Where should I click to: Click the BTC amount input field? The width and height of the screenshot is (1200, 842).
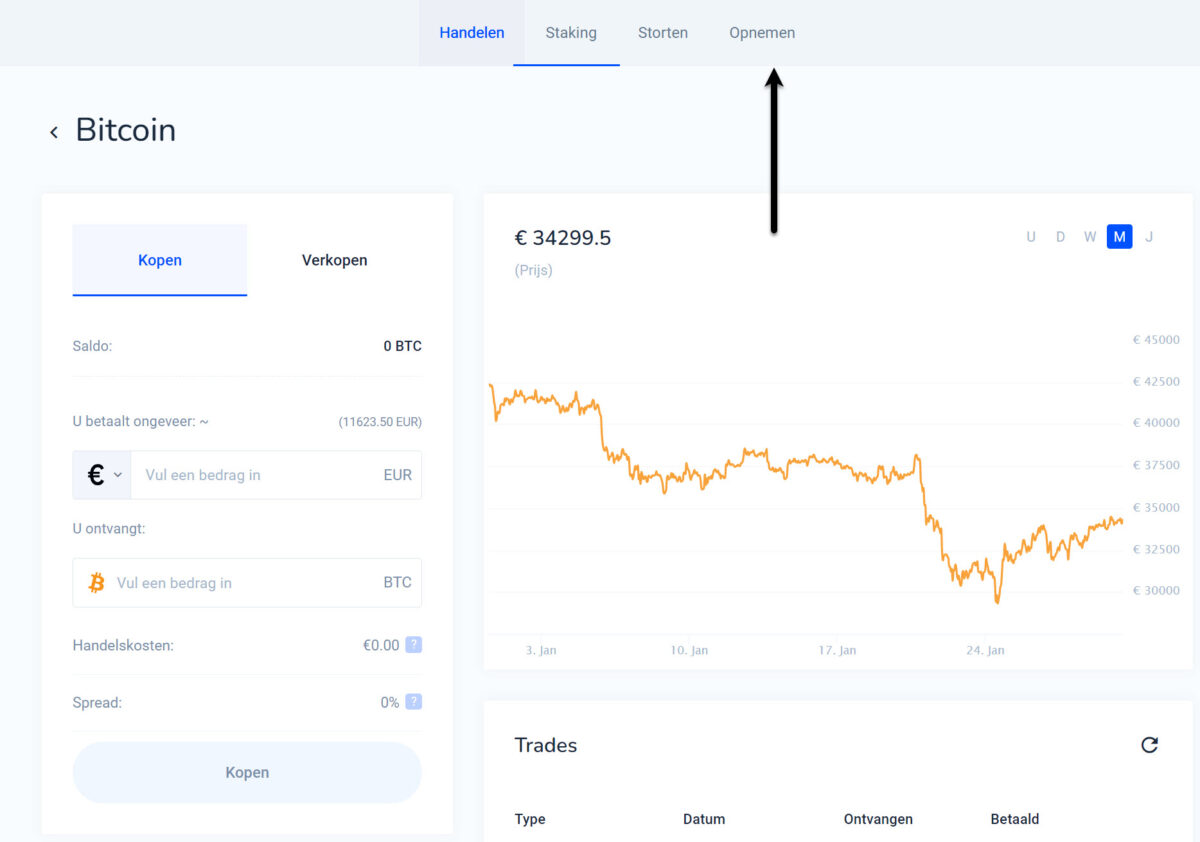[x=247, y=583]
